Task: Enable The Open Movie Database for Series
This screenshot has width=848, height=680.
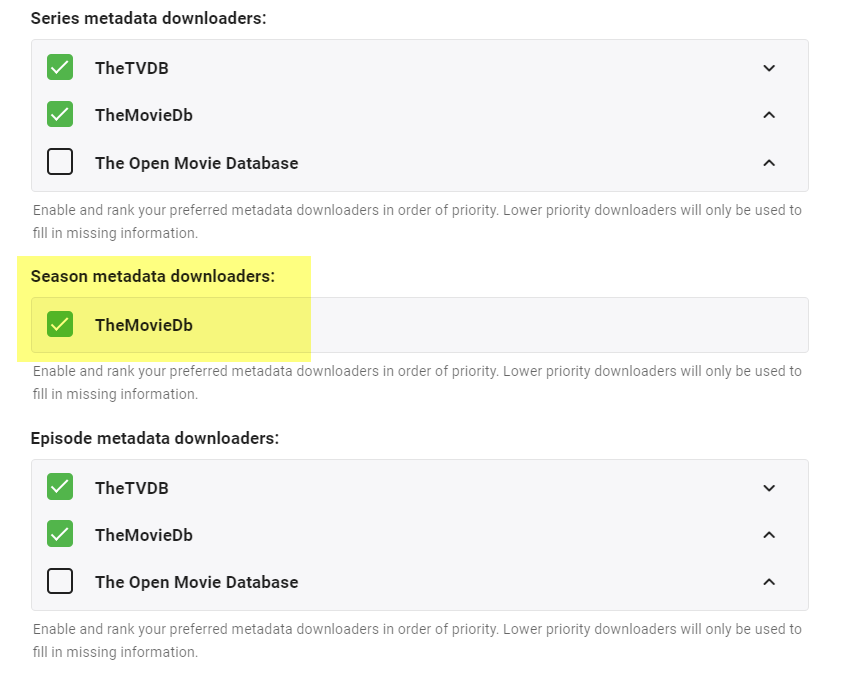Action: tap(60, 162)
